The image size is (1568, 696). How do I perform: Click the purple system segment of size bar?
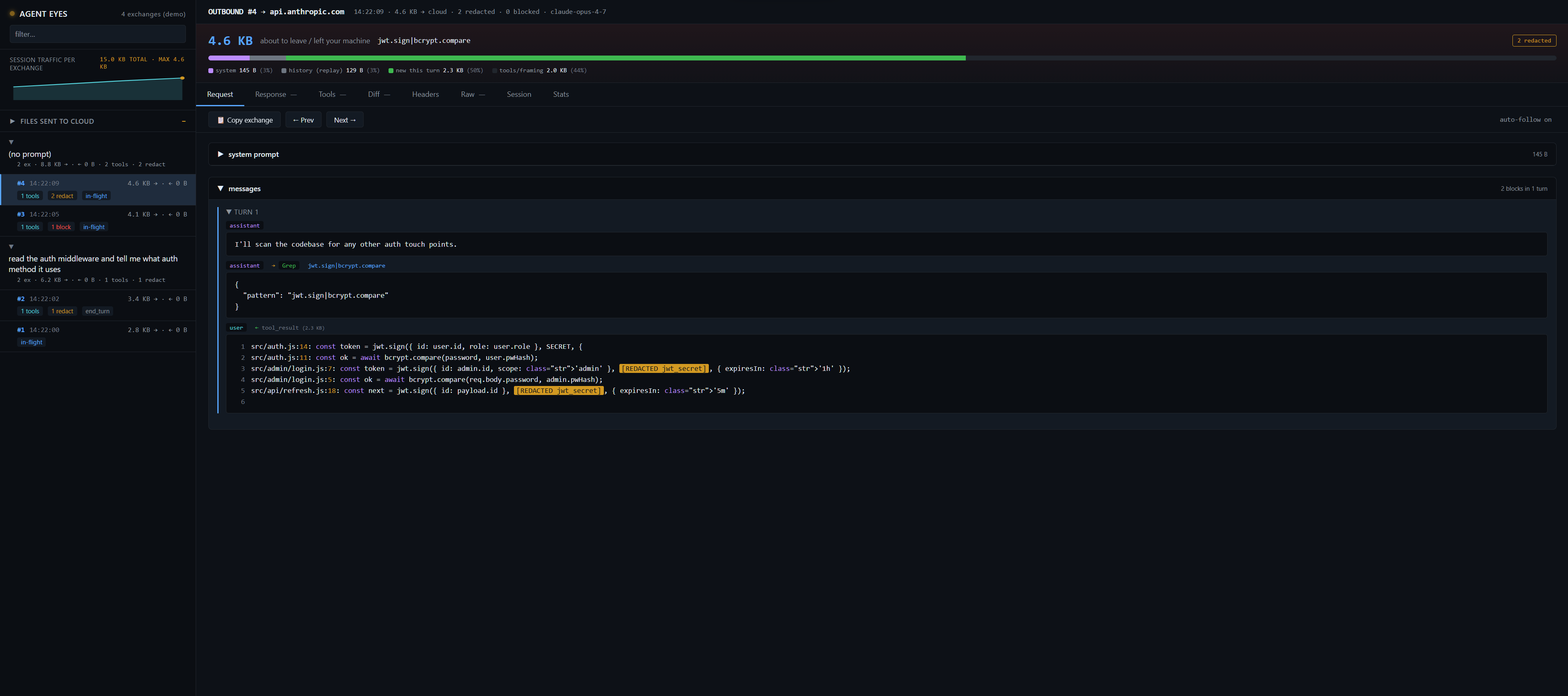(x=229, y=58)
